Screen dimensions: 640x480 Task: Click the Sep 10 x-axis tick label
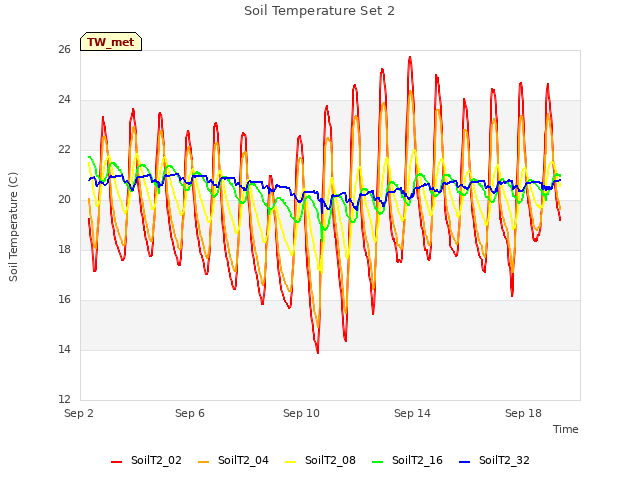coord(301,413)
